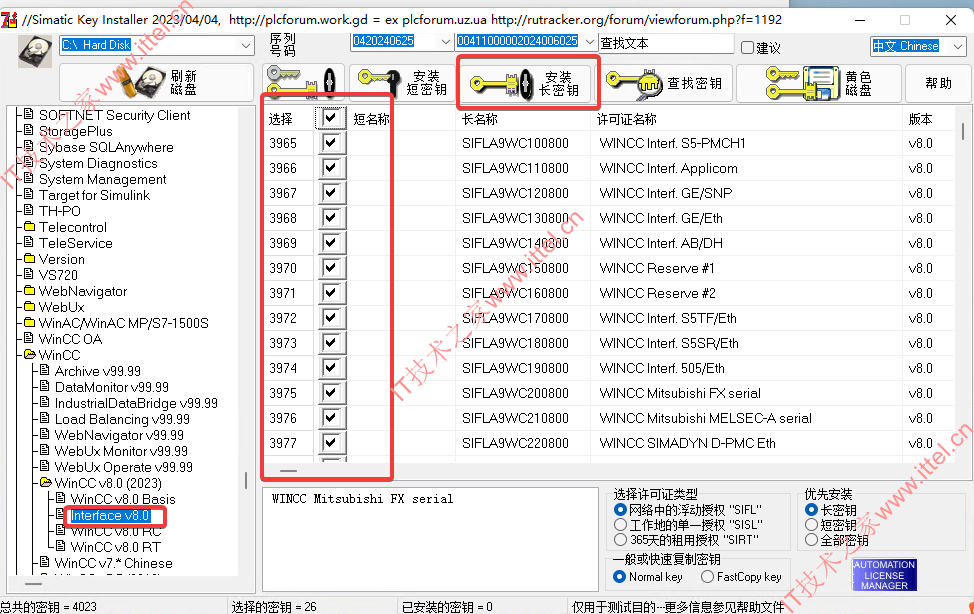The width and height of the screenshot is (974, 614).
Task: Open the WebUx folder node
Action: (x=61, y=307)
